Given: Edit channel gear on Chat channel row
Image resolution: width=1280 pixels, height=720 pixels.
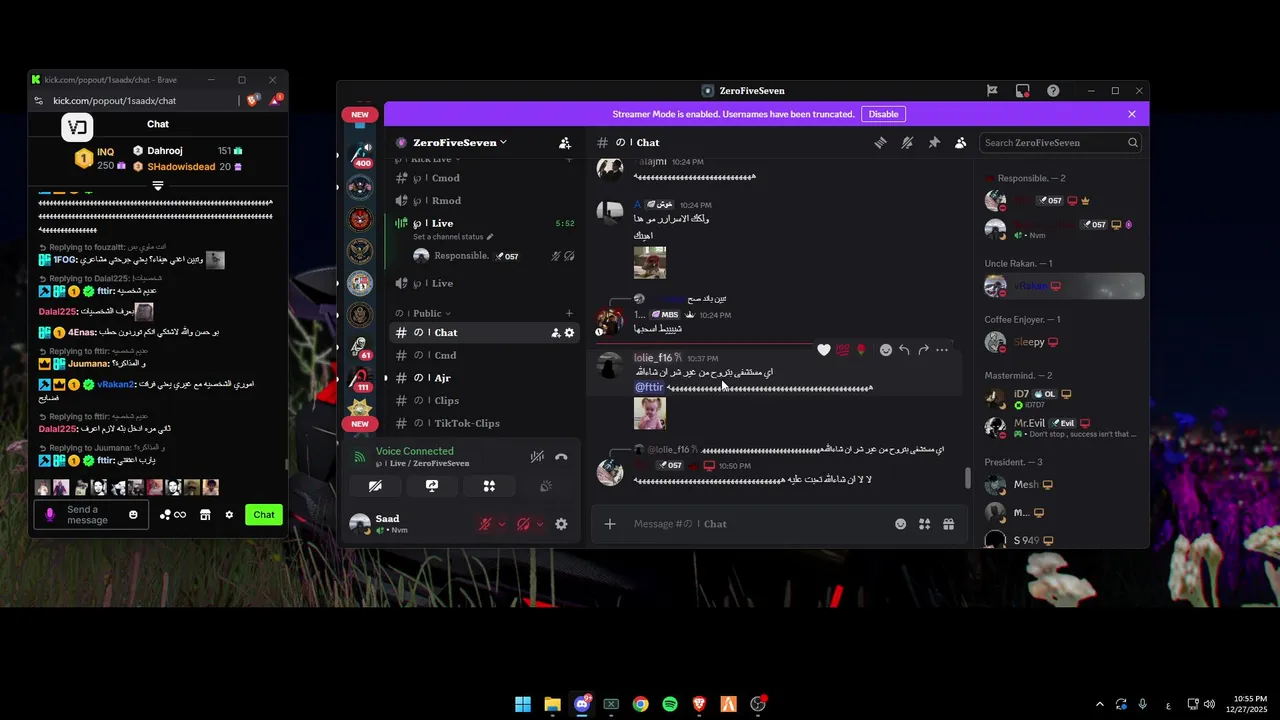Looking at the screenshot, I should (569, 333).
